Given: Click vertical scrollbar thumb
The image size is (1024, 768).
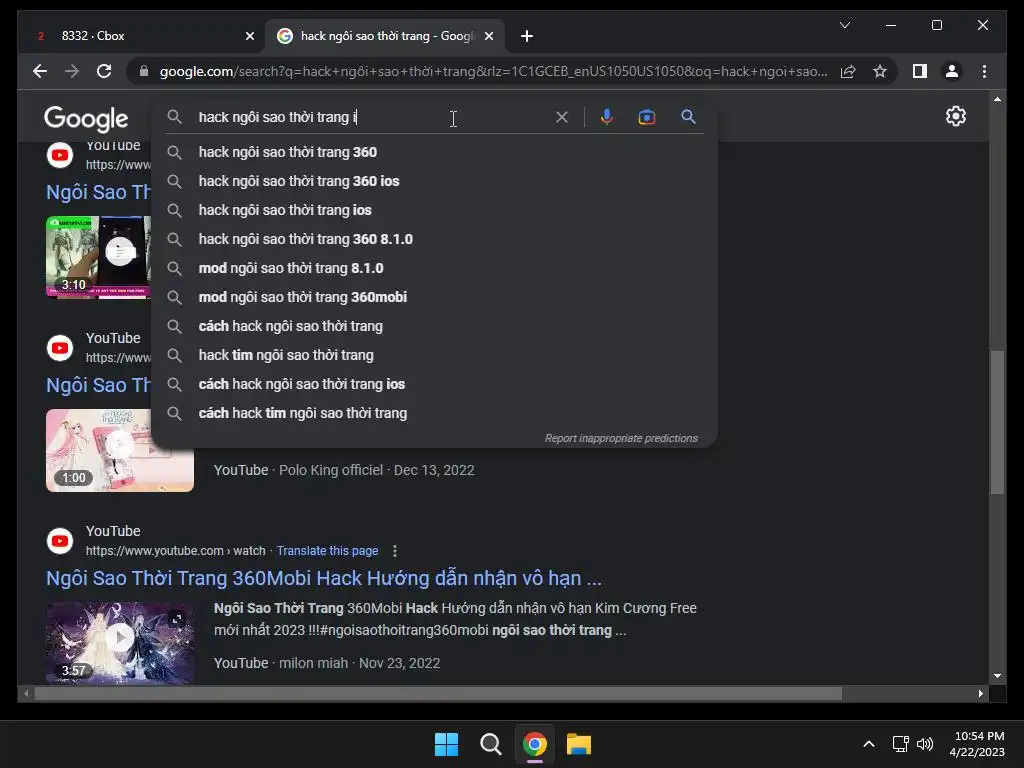Looking at the screenshot, I should coord(997,422).
